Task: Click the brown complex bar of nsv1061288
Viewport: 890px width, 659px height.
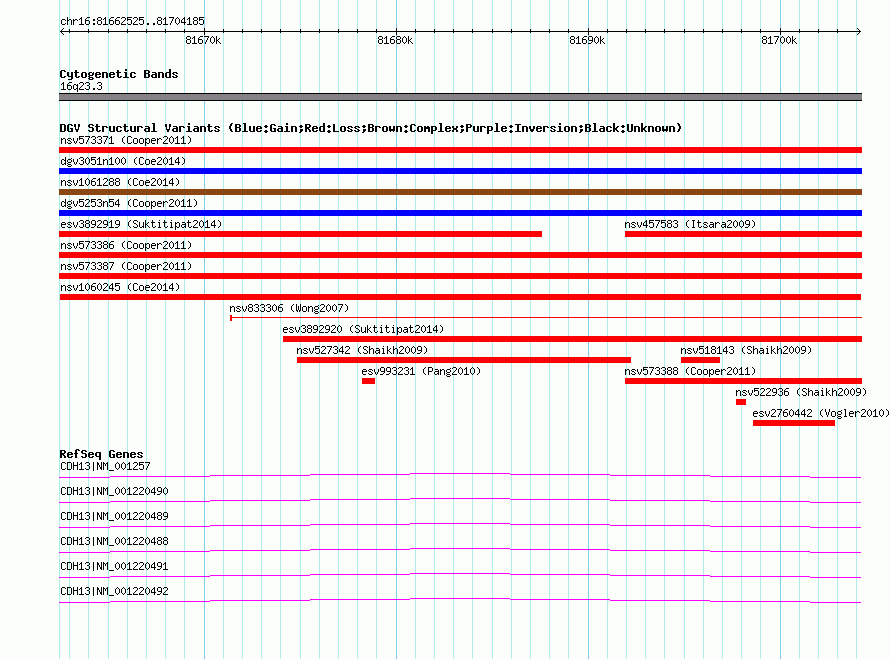Action: click(460, 192)
